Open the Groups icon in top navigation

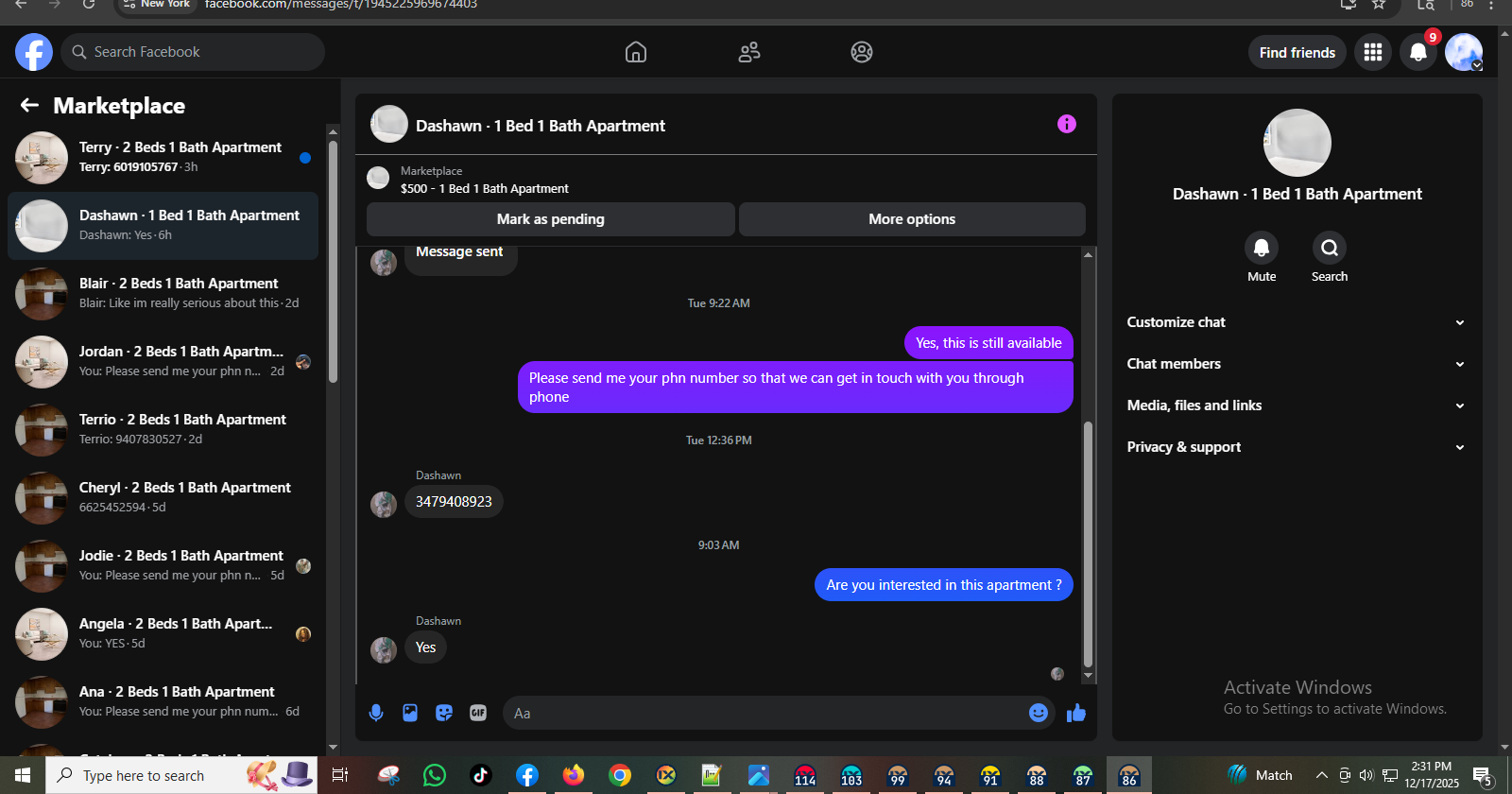pos(862,52)
